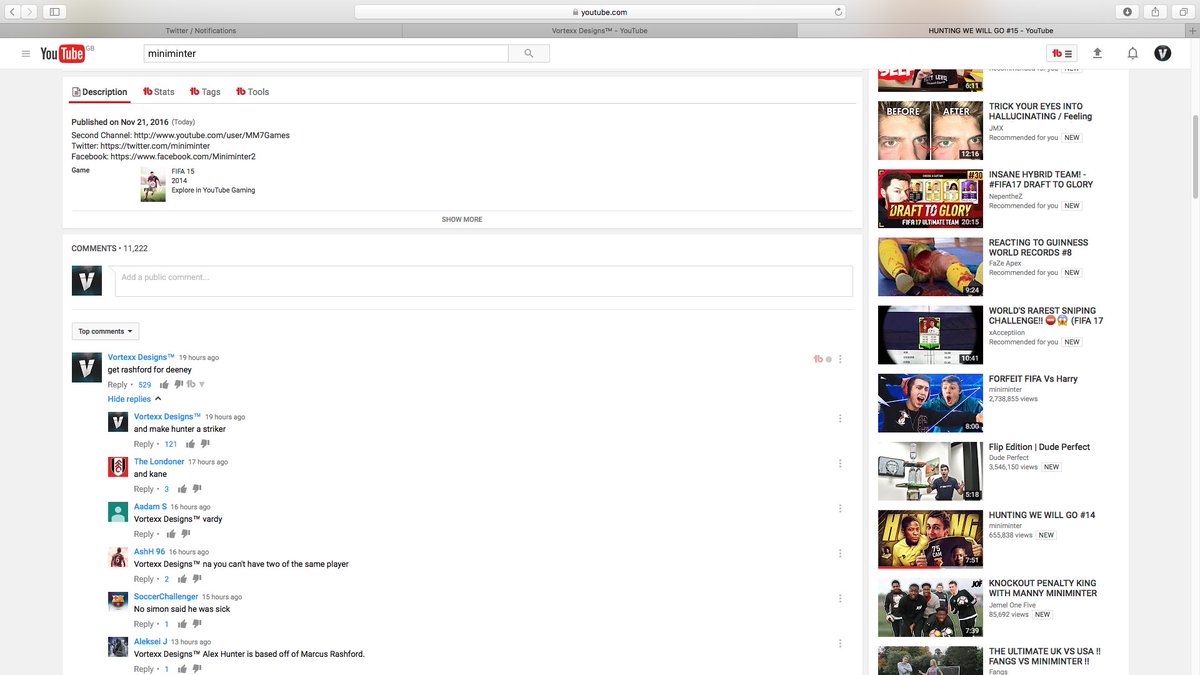
Task: Open the Facebook Miniminter2 link
Action: [x=183, y=157]
